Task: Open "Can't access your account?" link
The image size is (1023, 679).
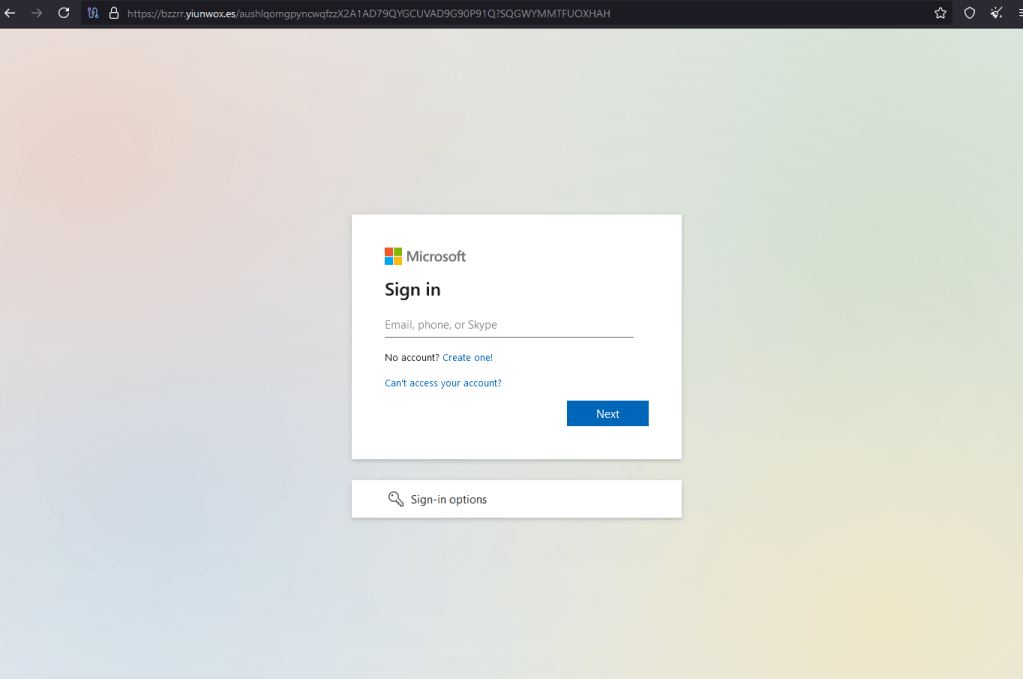Action: pos(443,383)
